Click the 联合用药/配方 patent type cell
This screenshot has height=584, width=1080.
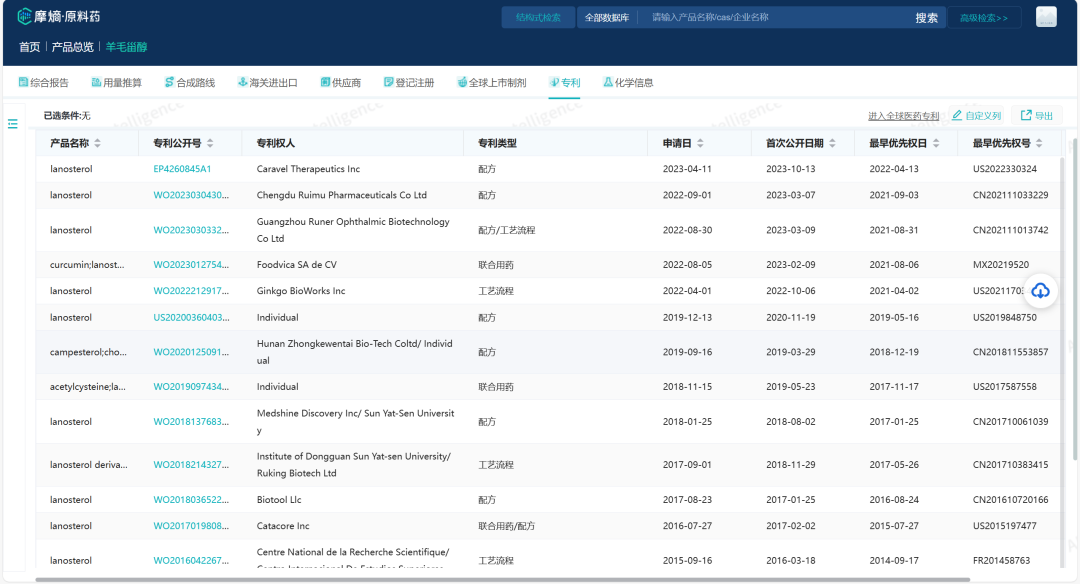coord(506,525)
